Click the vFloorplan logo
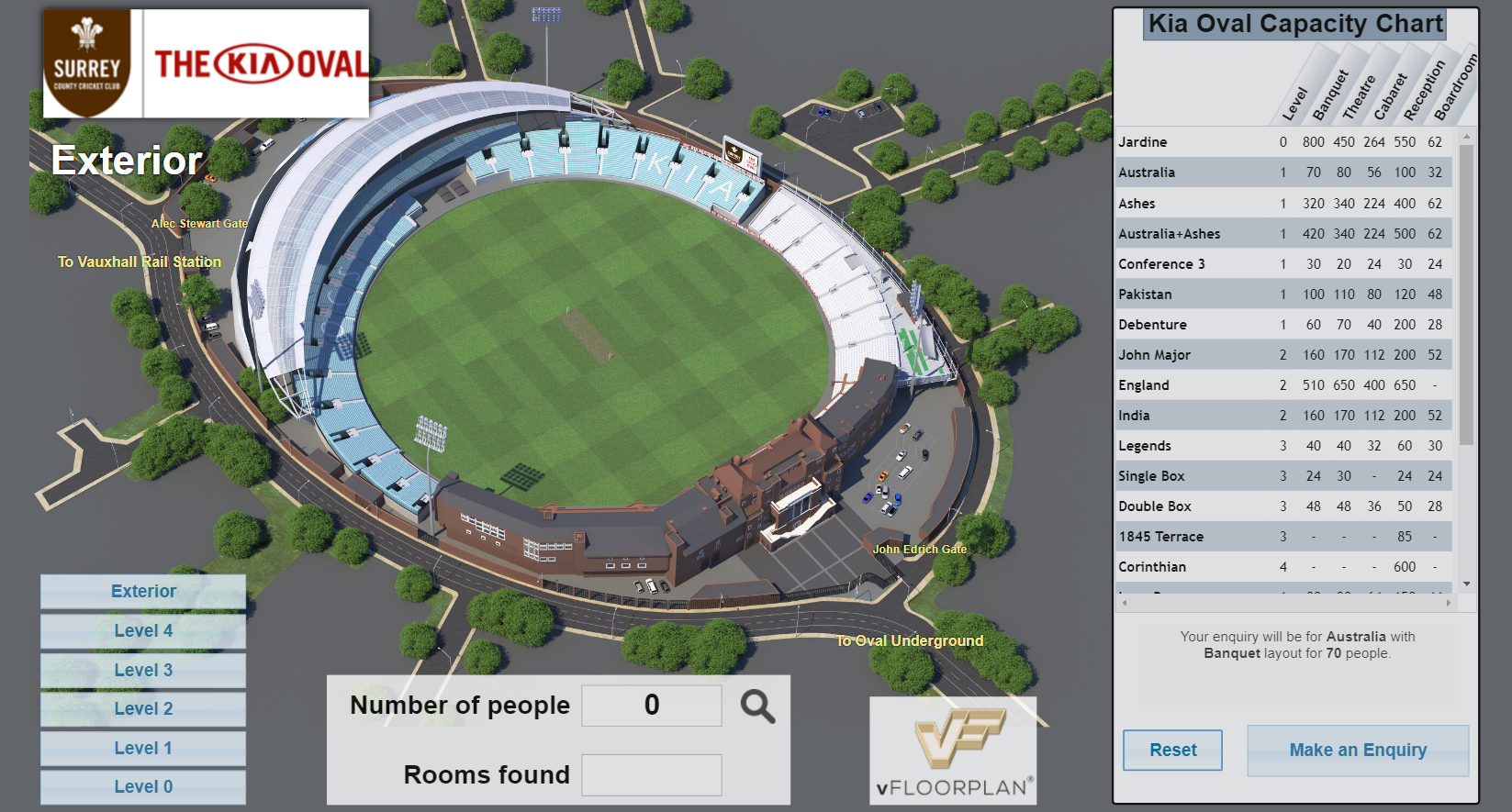1512x812 pixels. [x=953, y=751]
